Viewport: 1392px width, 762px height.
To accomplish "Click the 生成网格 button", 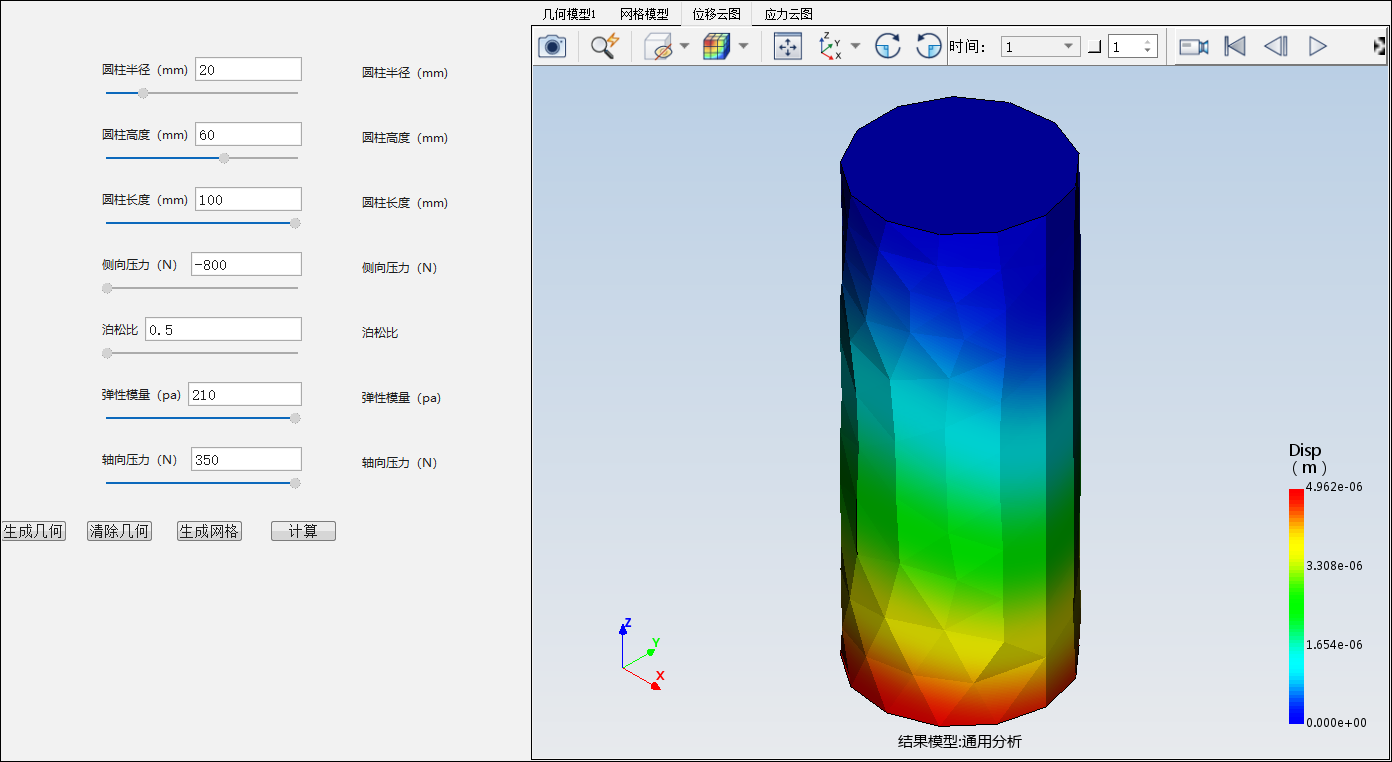I will click(209, 531).
